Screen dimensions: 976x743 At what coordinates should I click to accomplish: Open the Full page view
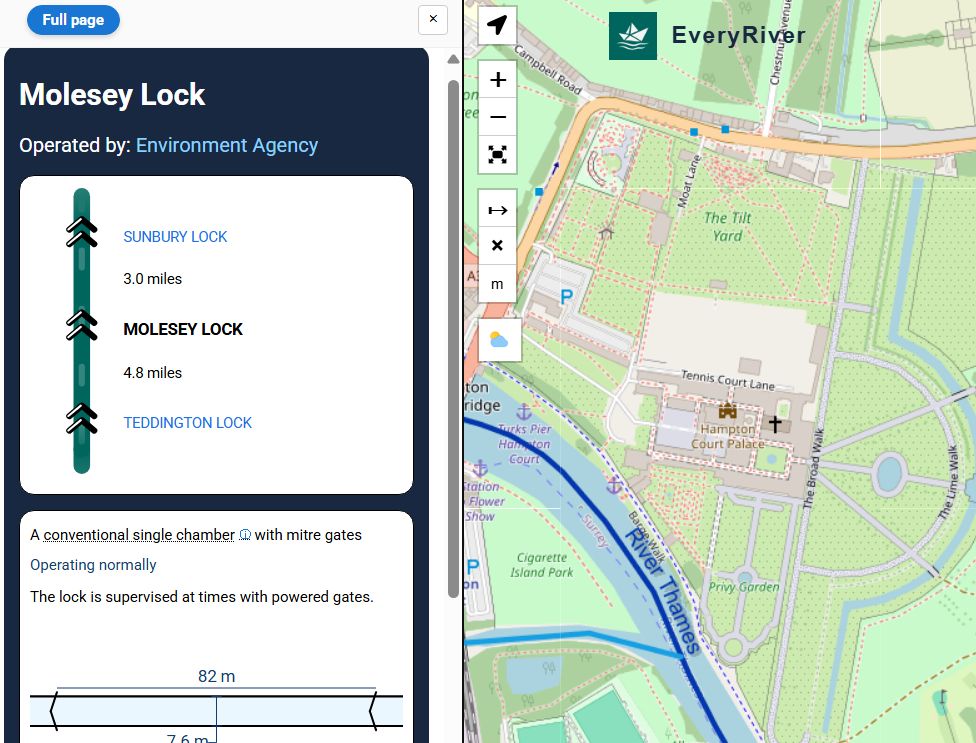coord(73,20)
